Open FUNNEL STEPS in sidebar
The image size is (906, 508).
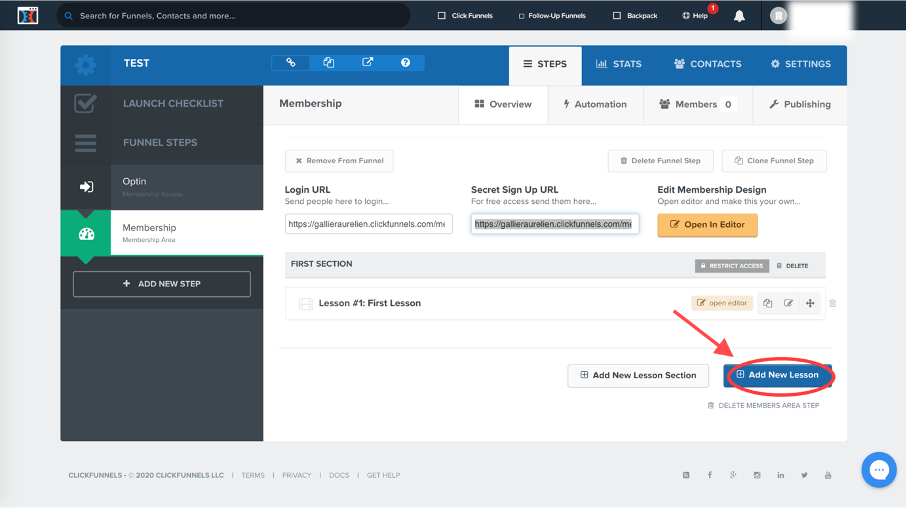162,143
